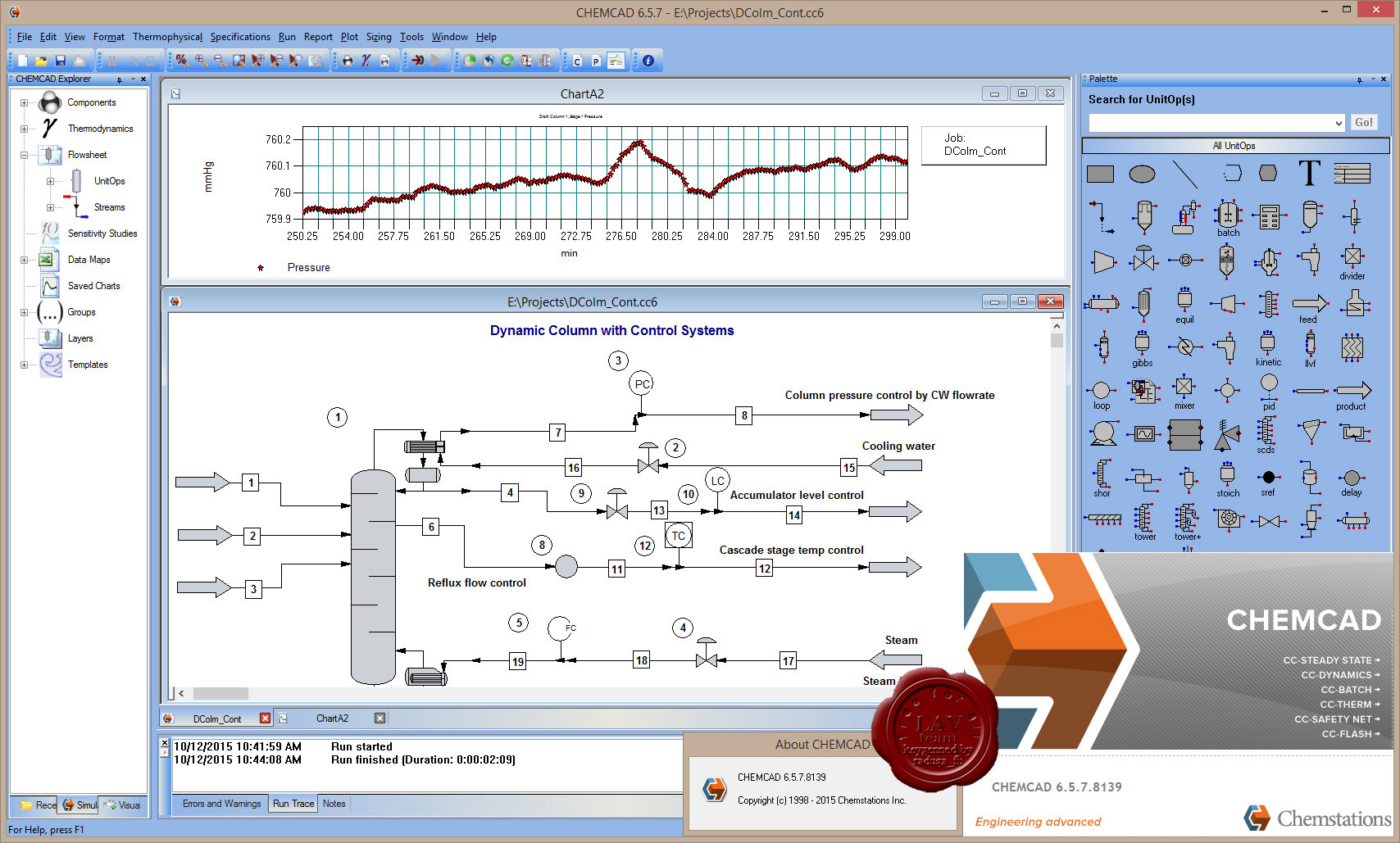Click the Go! search button
Viewport: 1400px width, 843px height.
(x=1364, y=123)
